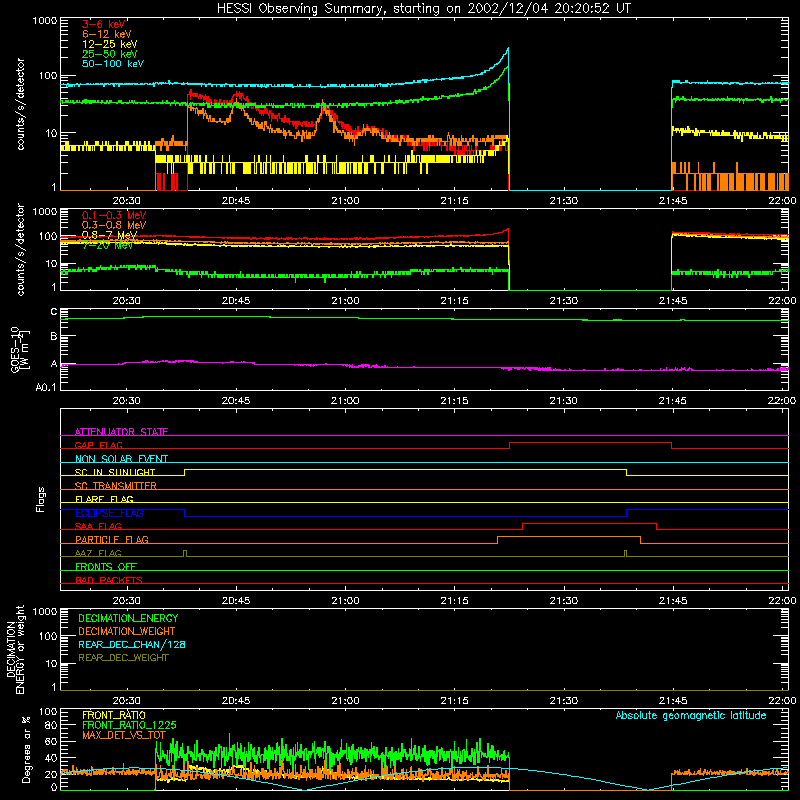This screenshot has width=800, height=800.
Task: Click the 12-25 keV legend label
Action: (x=110, y=44)
